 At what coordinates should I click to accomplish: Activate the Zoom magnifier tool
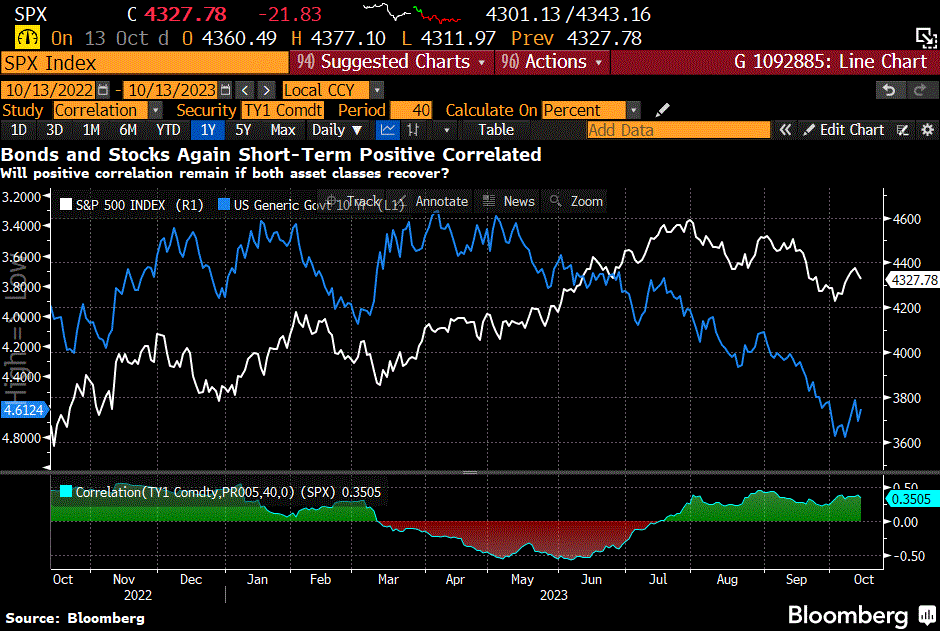(x=577, y=201)
